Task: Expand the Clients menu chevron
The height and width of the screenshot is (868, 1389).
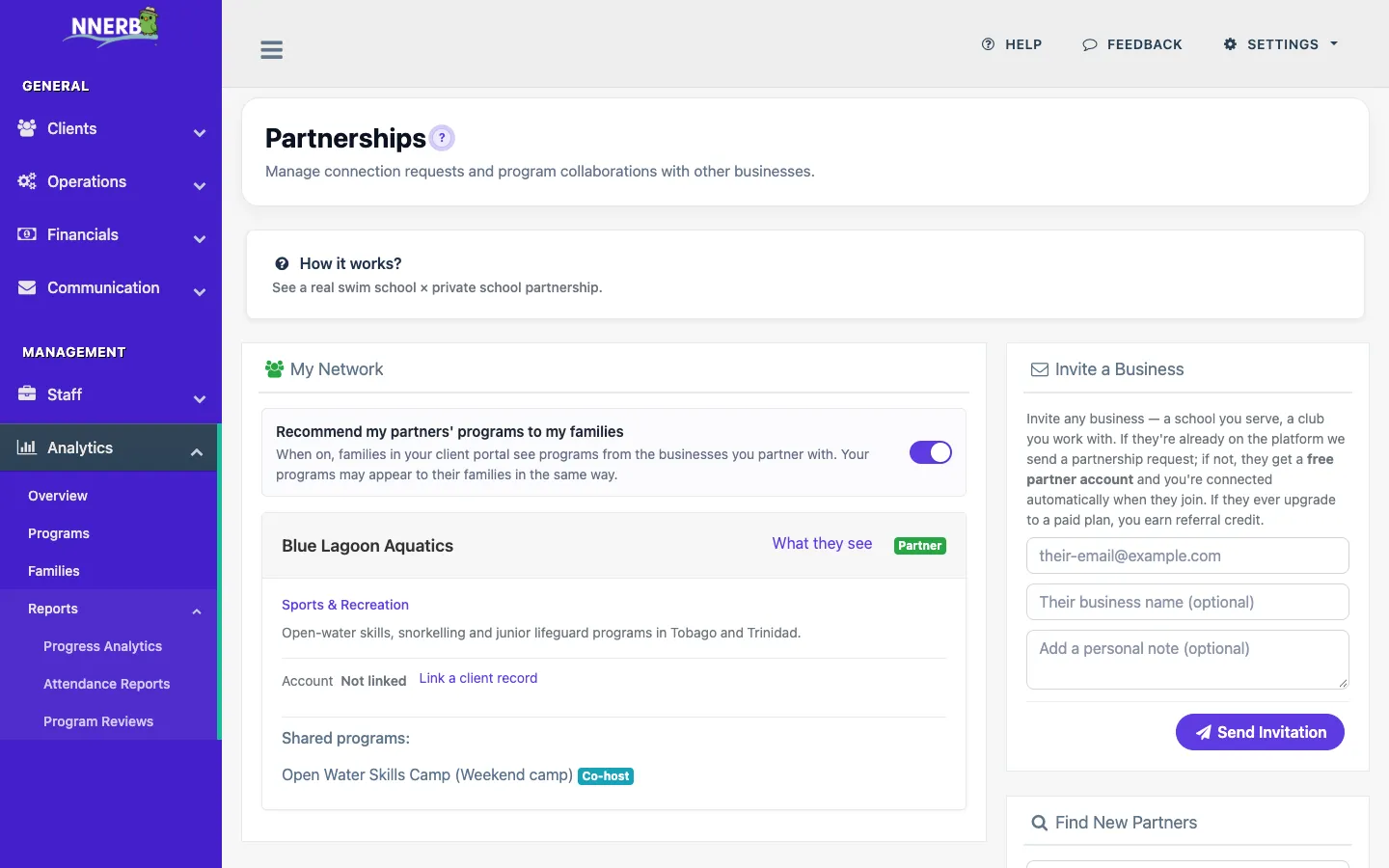Action: pyautogui.click(x=200, y=133)
